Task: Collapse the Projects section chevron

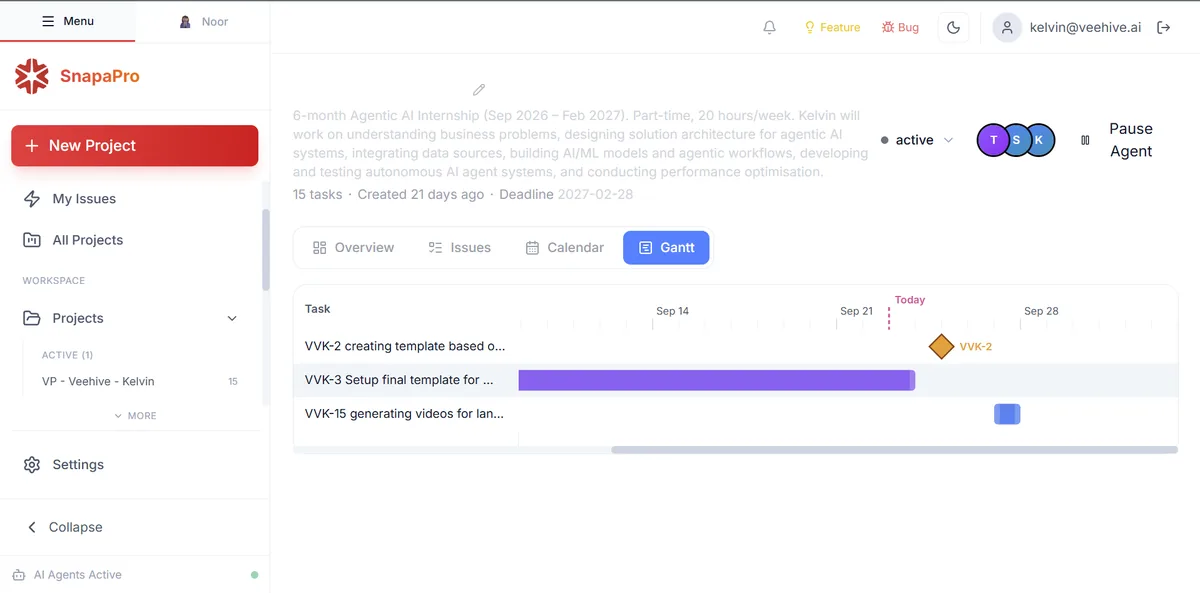Action: [x=232, y=318]
